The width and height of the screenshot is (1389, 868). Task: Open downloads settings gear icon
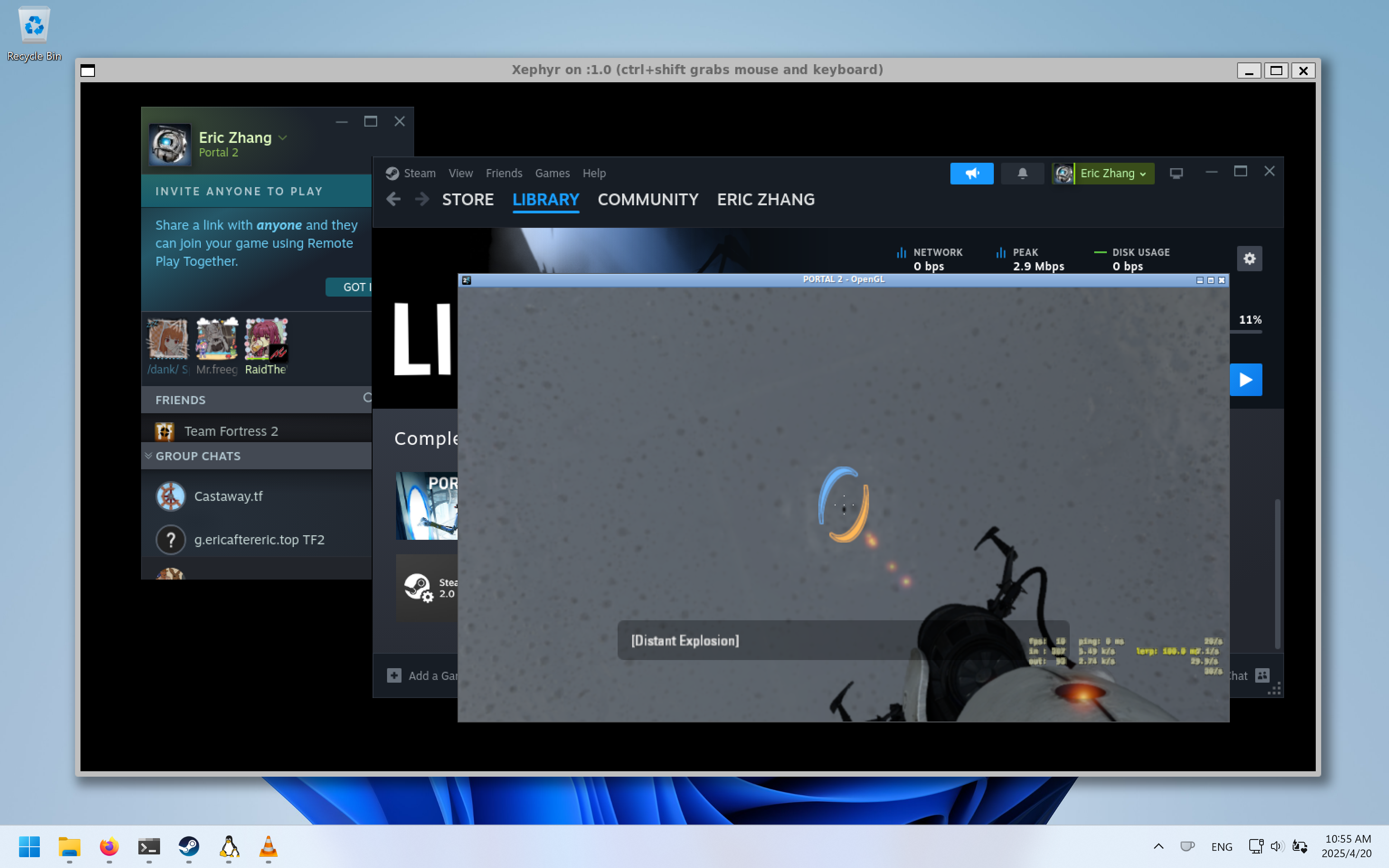tap(1250, 259)
